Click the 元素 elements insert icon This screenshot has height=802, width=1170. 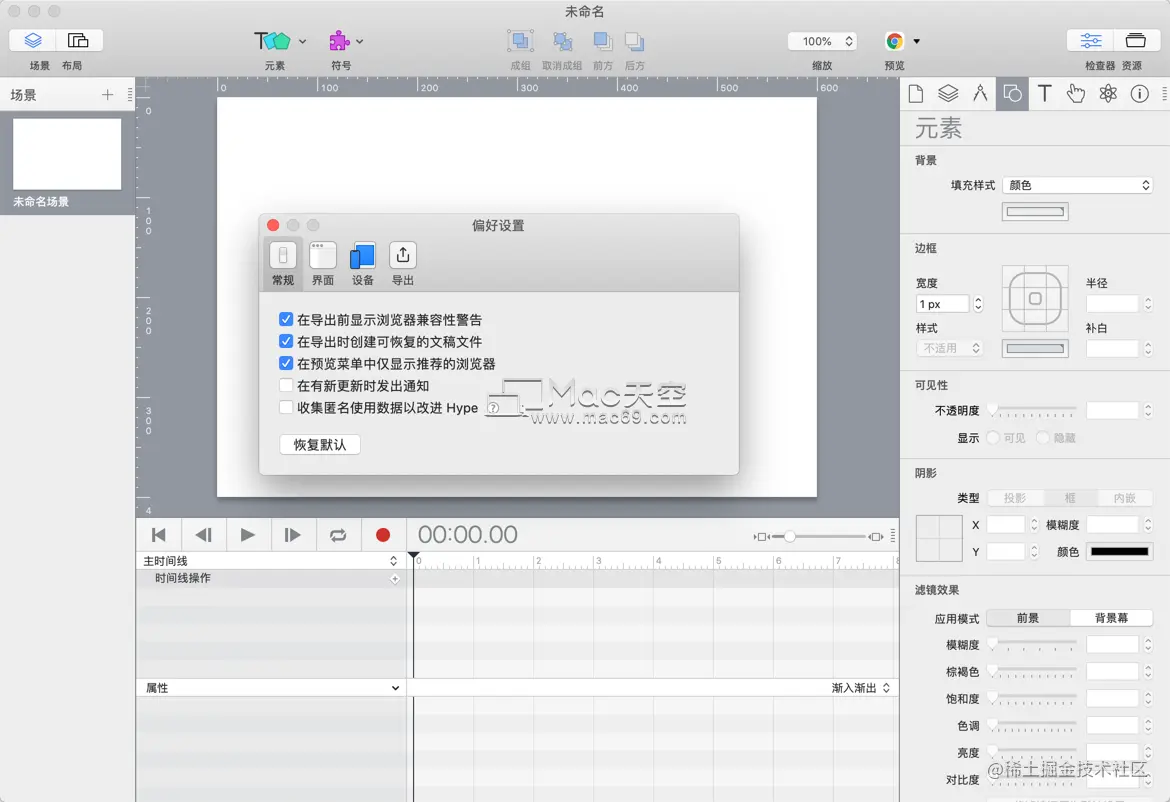[x=272, y=41]
